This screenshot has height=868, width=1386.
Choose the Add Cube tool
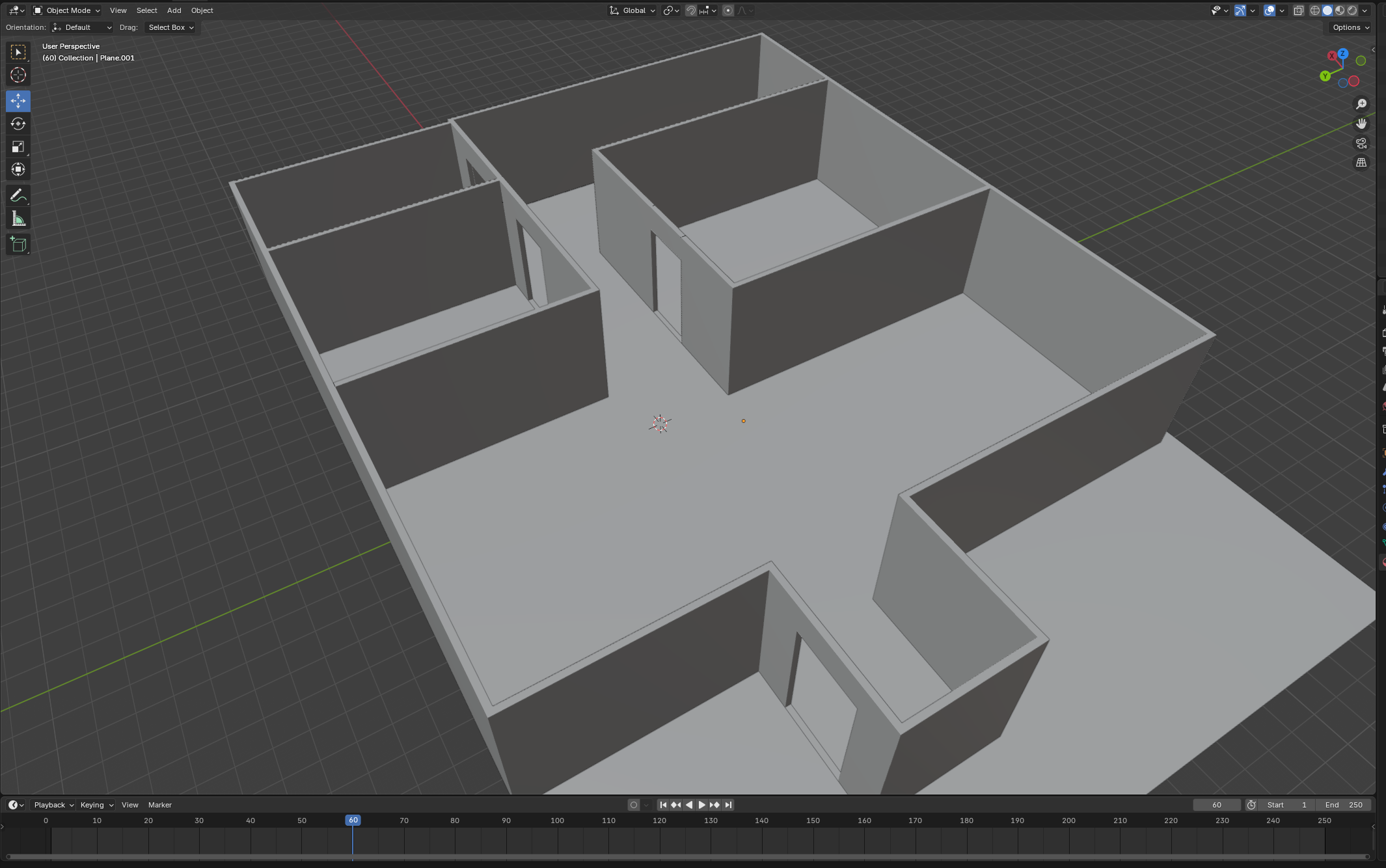click(18, 245)
